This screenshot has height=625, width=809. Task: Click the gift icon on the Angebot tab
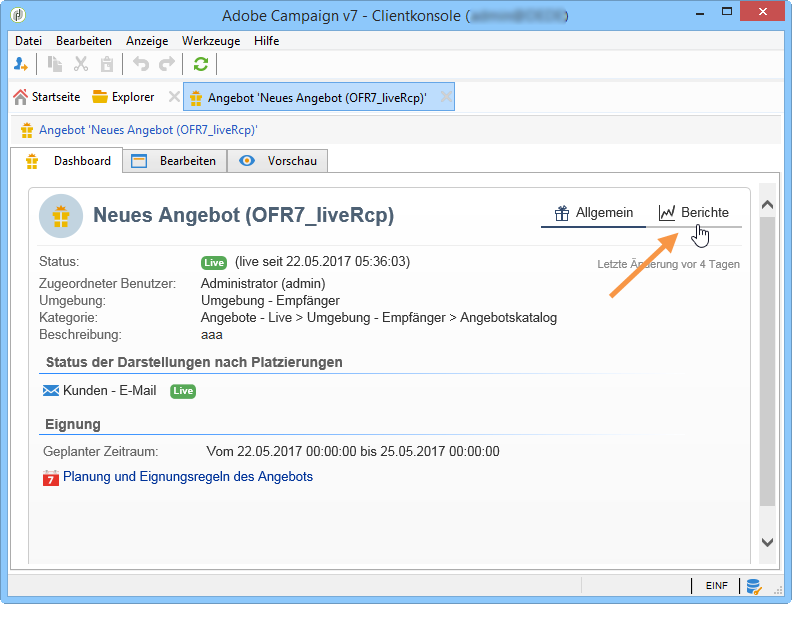point(196,98)
